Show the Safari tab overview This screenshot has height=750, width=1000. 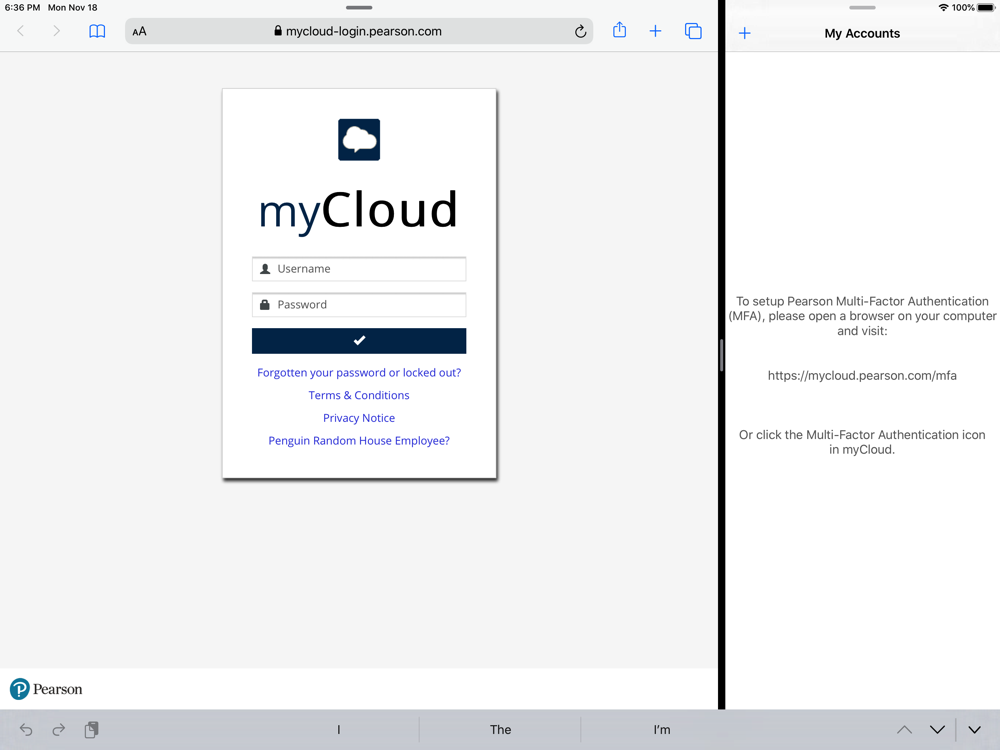click(x=693, y=31)
